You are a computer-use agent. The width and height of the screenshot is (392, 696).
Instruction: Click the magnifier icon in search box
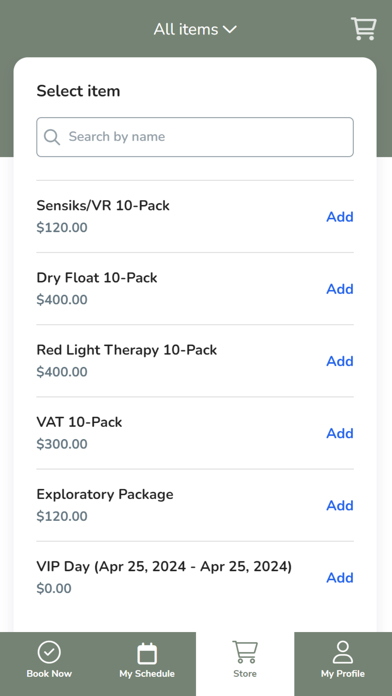tap(52, 137)
